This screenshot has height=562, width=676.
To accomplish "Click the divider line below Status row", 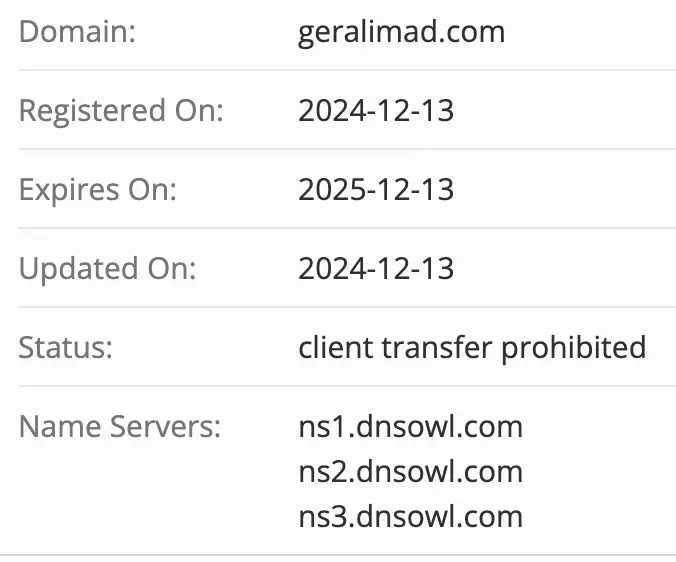I will pyautogui.click(x=338, y=386).
